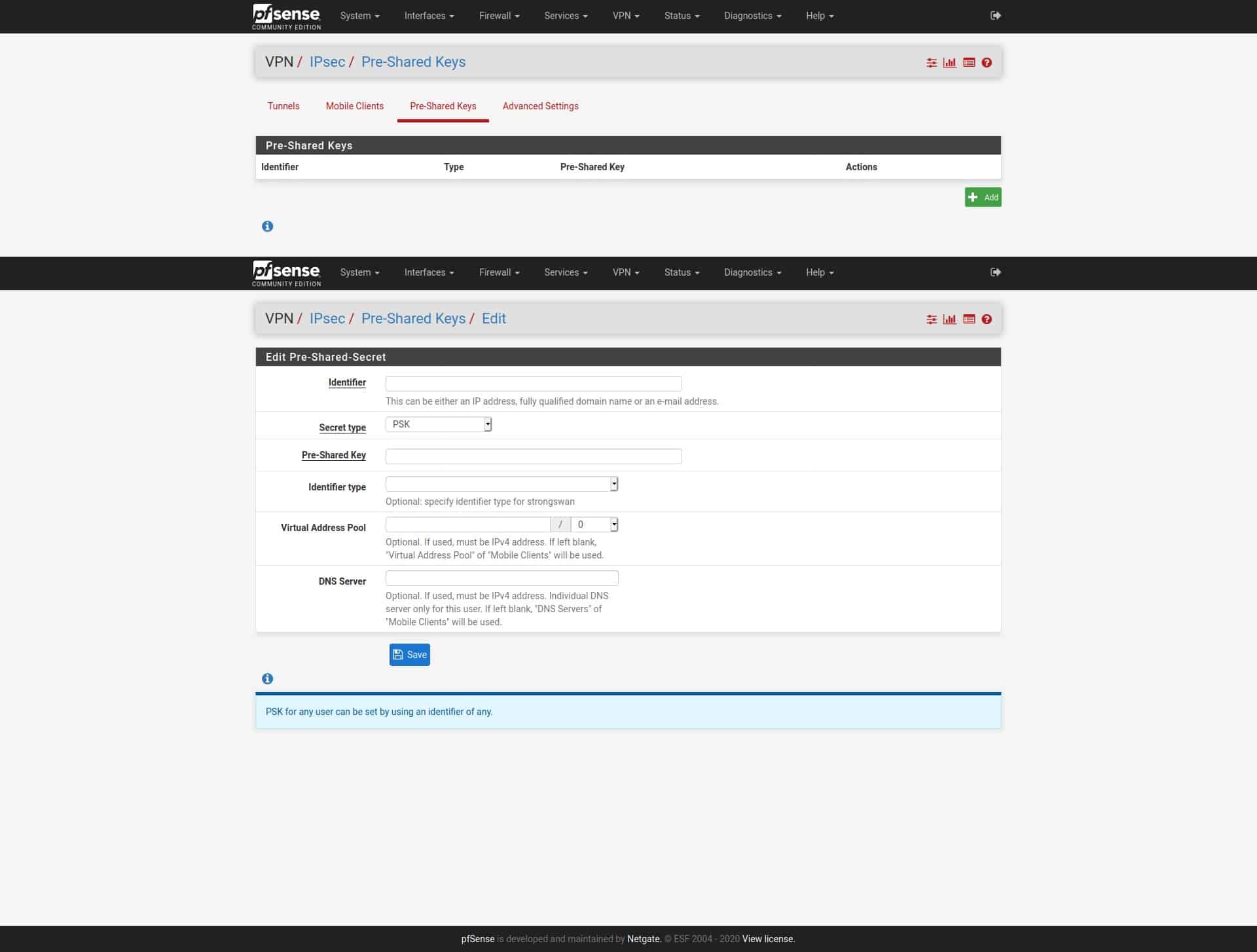Open the Services menu in second navbar
The width and height of the screenshot is (1257, 952).
point(566,272)
